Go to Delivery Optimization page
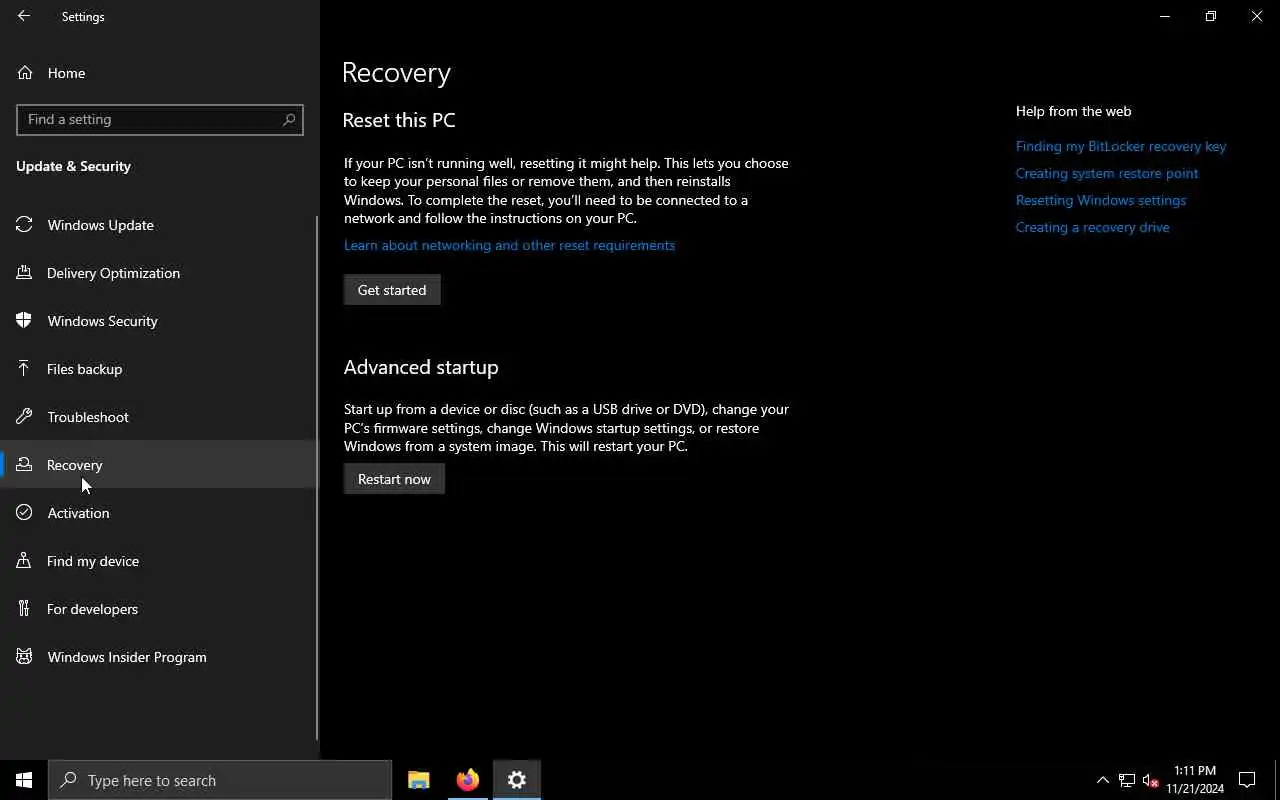 (x=160, y=273)
